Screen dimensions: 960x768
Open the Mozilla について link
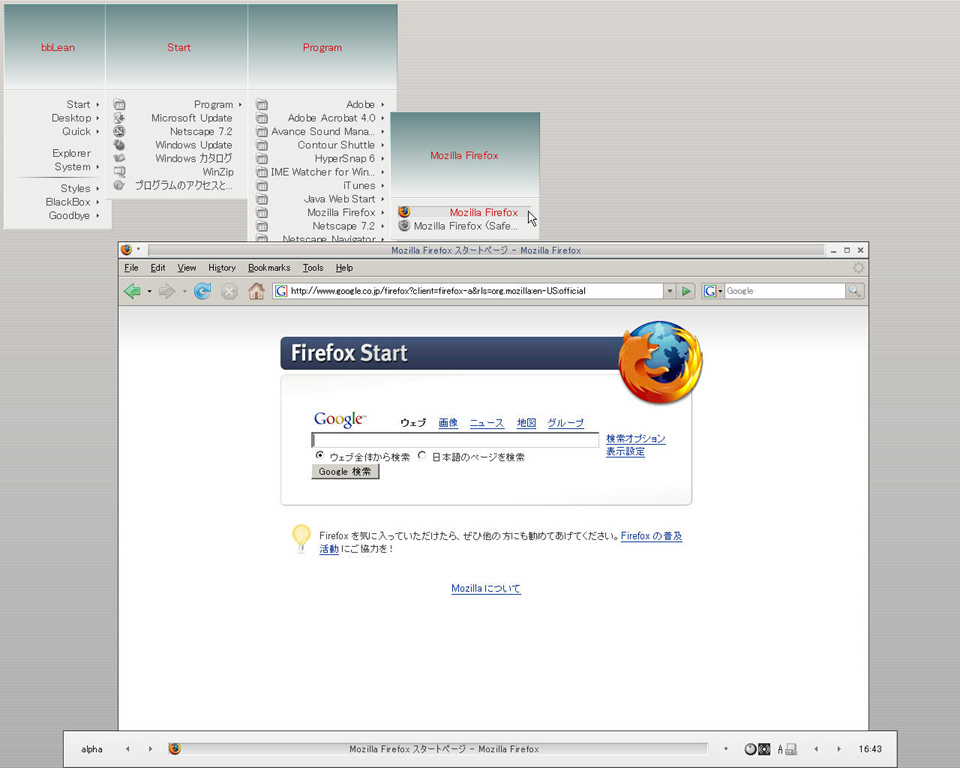coord(486,589)
